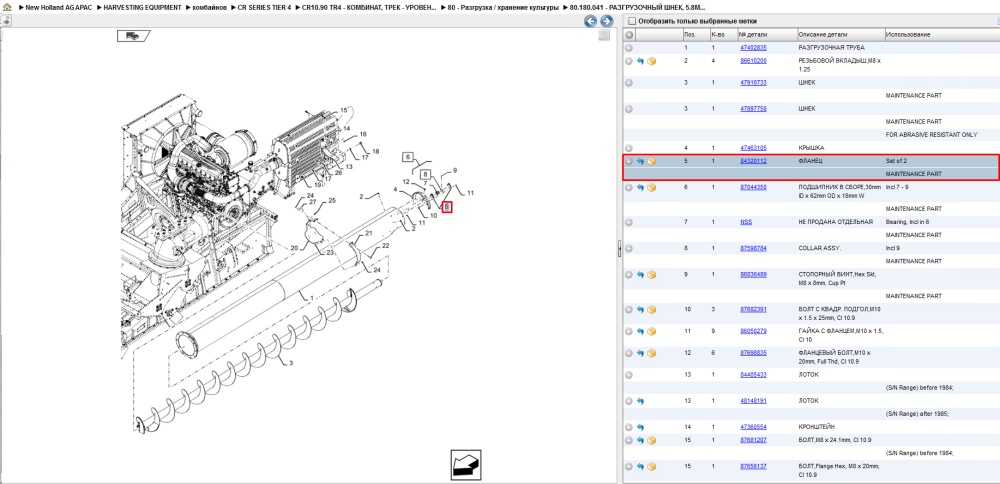
Task: Click package icon for part 86636489
Action: click(x=652, y=275)
